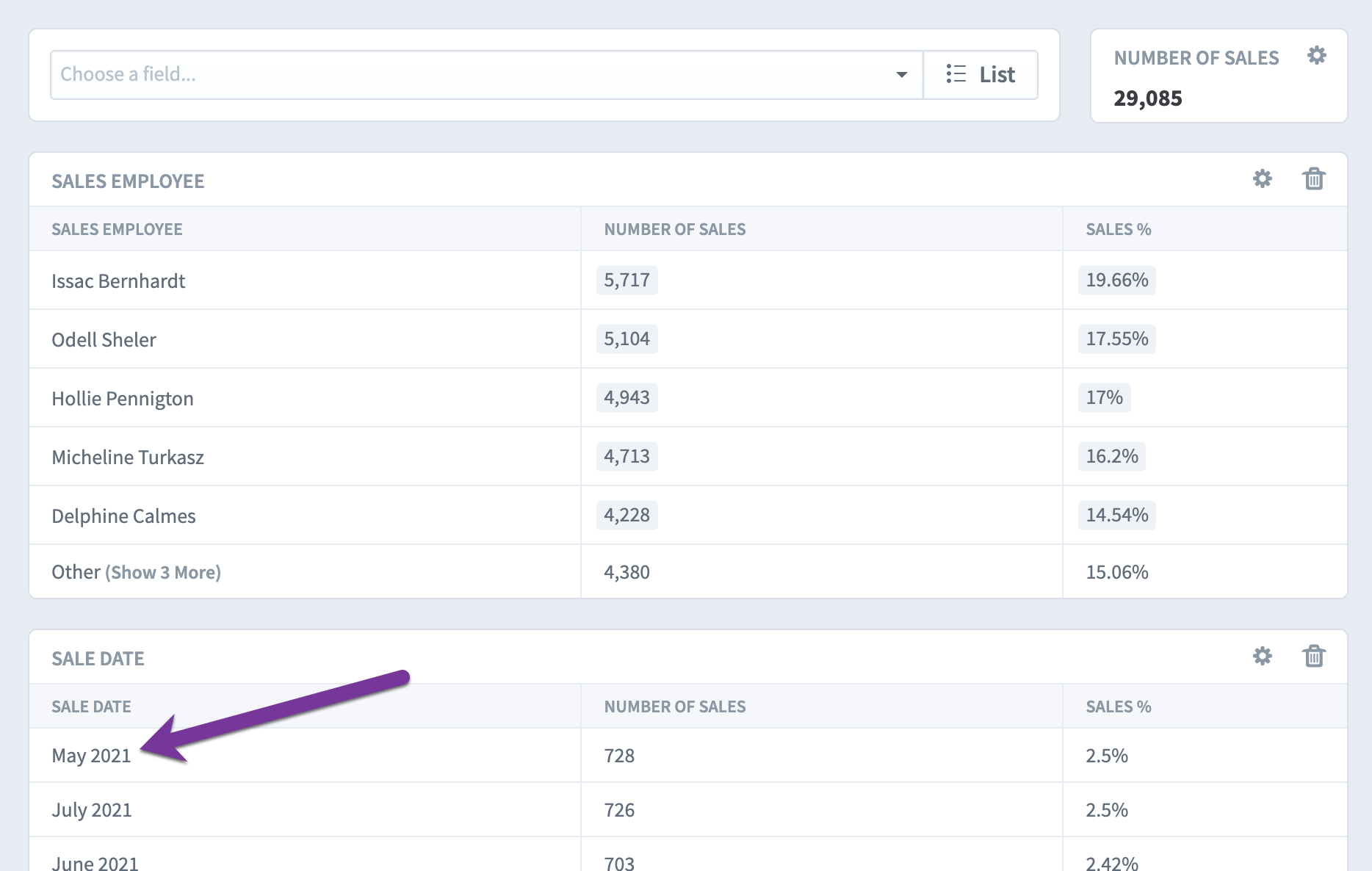
Task: Click the 17.55% percentage badge
Action: click(1117, 339)
